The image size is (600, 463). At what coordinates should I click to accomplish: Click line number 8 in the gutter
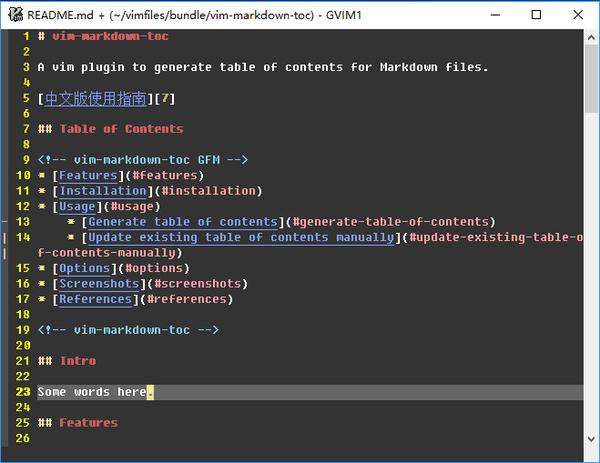click(26, 145)
